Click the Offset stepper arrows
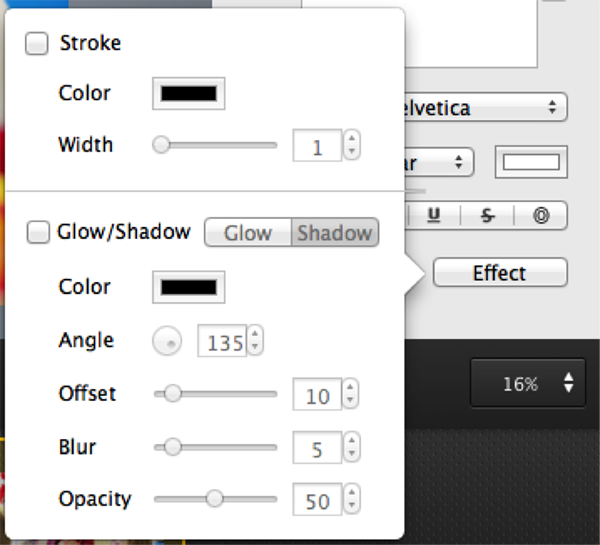This screenshot has height=545, width=600. coord(351,395)
